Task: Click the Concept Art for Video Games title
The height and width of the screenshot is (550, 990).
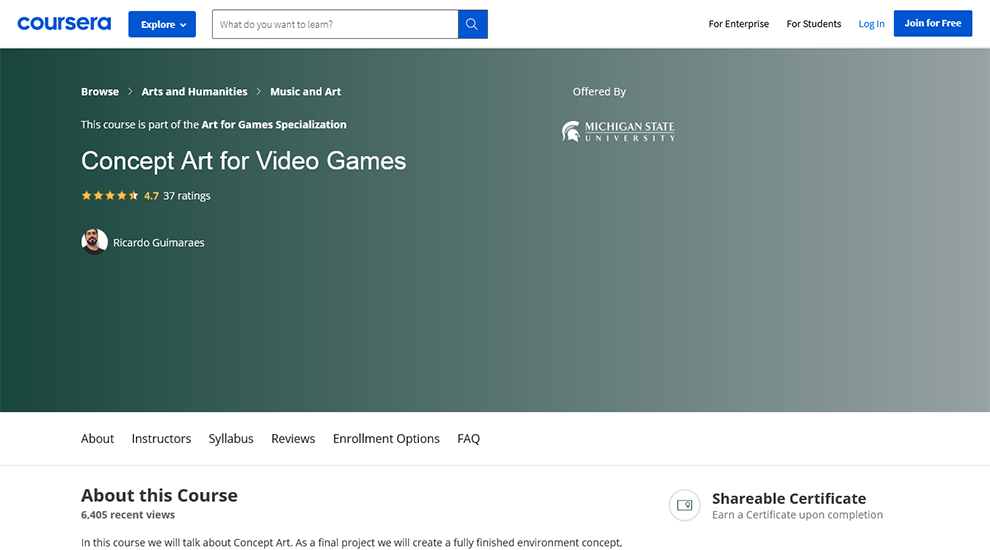Action: [x=244, y=161]
